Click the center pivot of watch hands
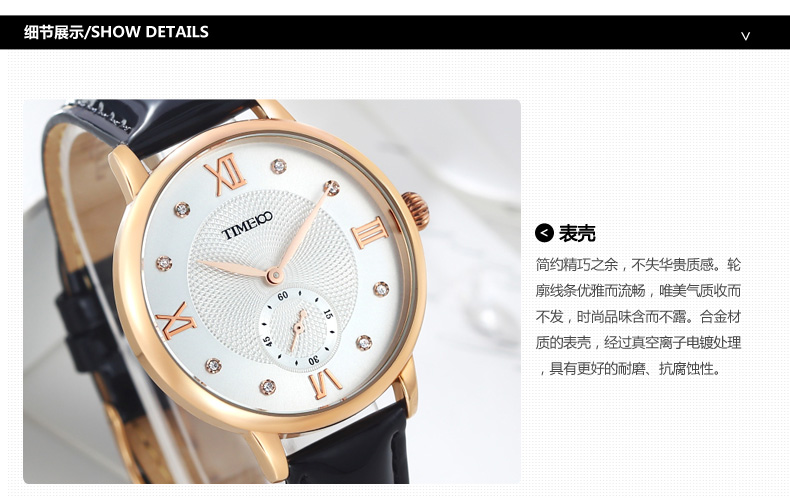Viewport: 790px width, 498px height. [275, 276]
